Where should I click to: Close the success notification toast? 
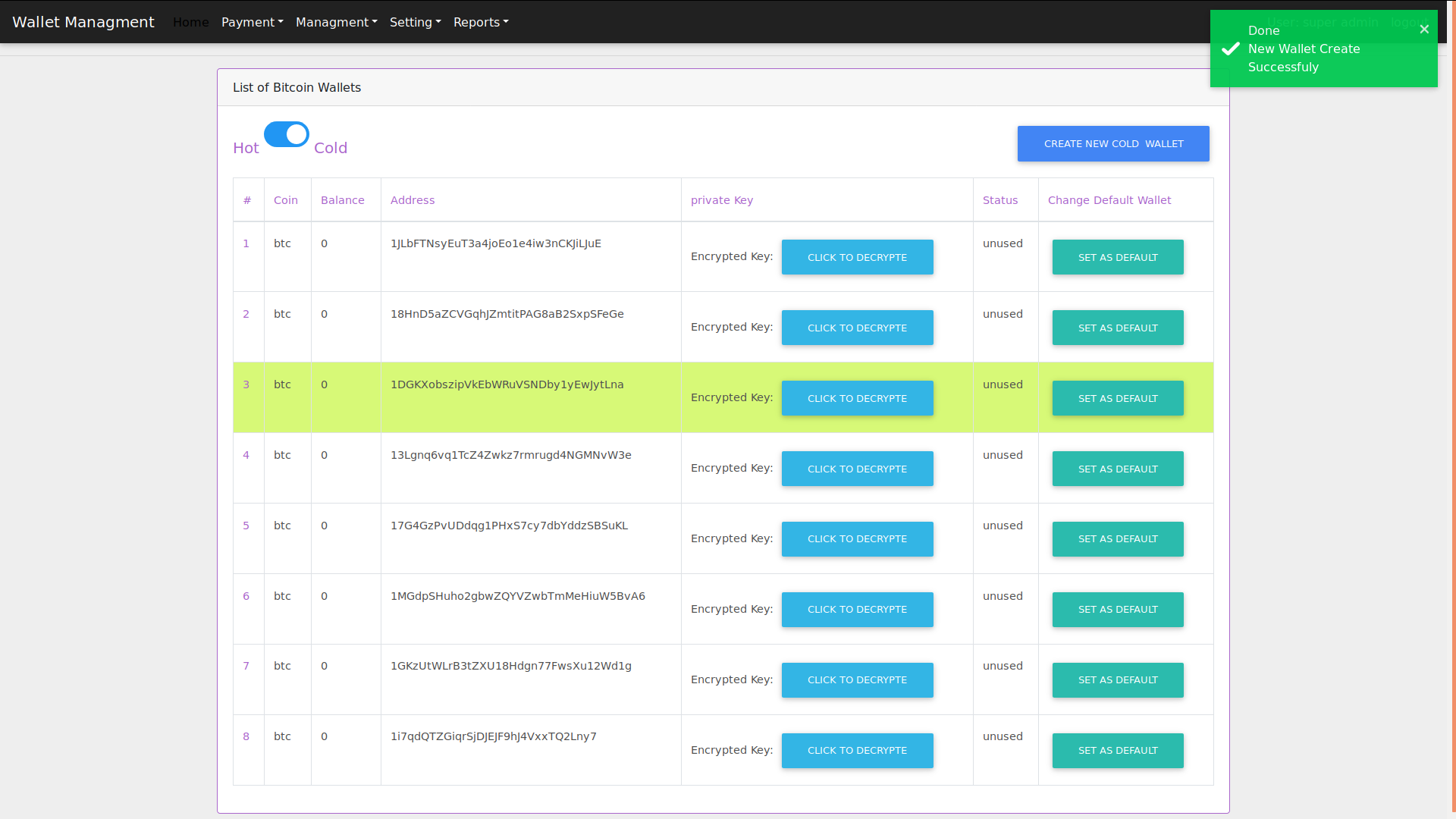(1424, 30)
